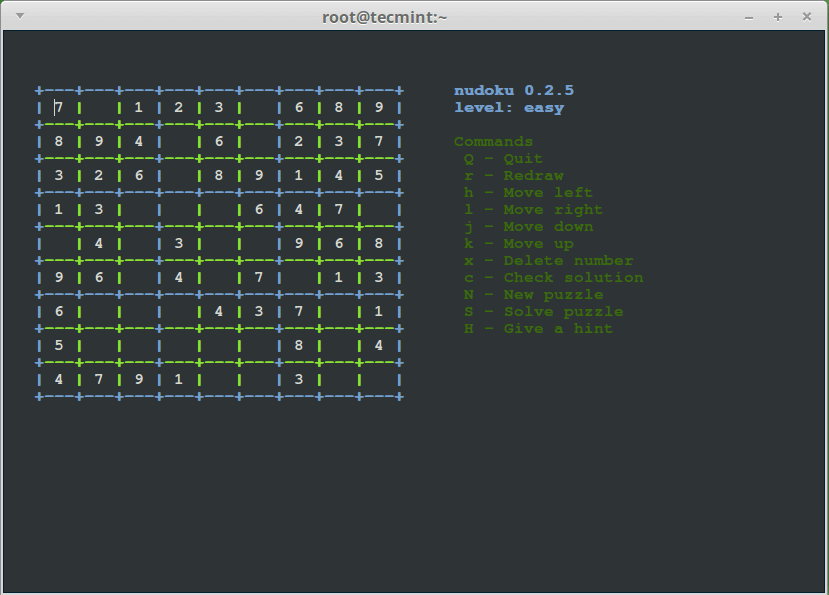Click the 'x - Delete number' command text

coord(548,261)
